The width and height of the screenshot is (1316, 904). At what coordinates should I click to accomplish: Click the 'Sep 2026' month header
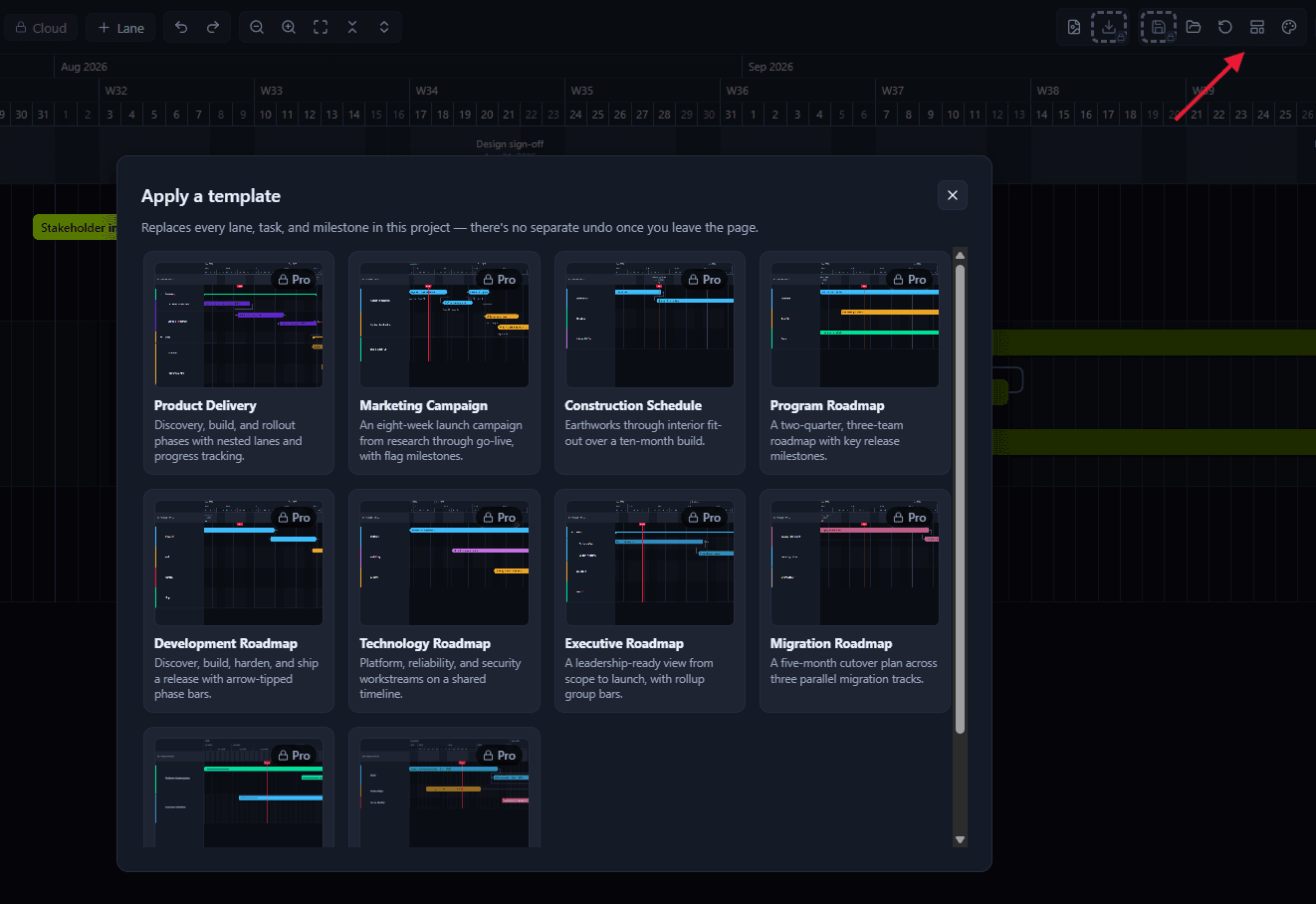click(770, 67)
